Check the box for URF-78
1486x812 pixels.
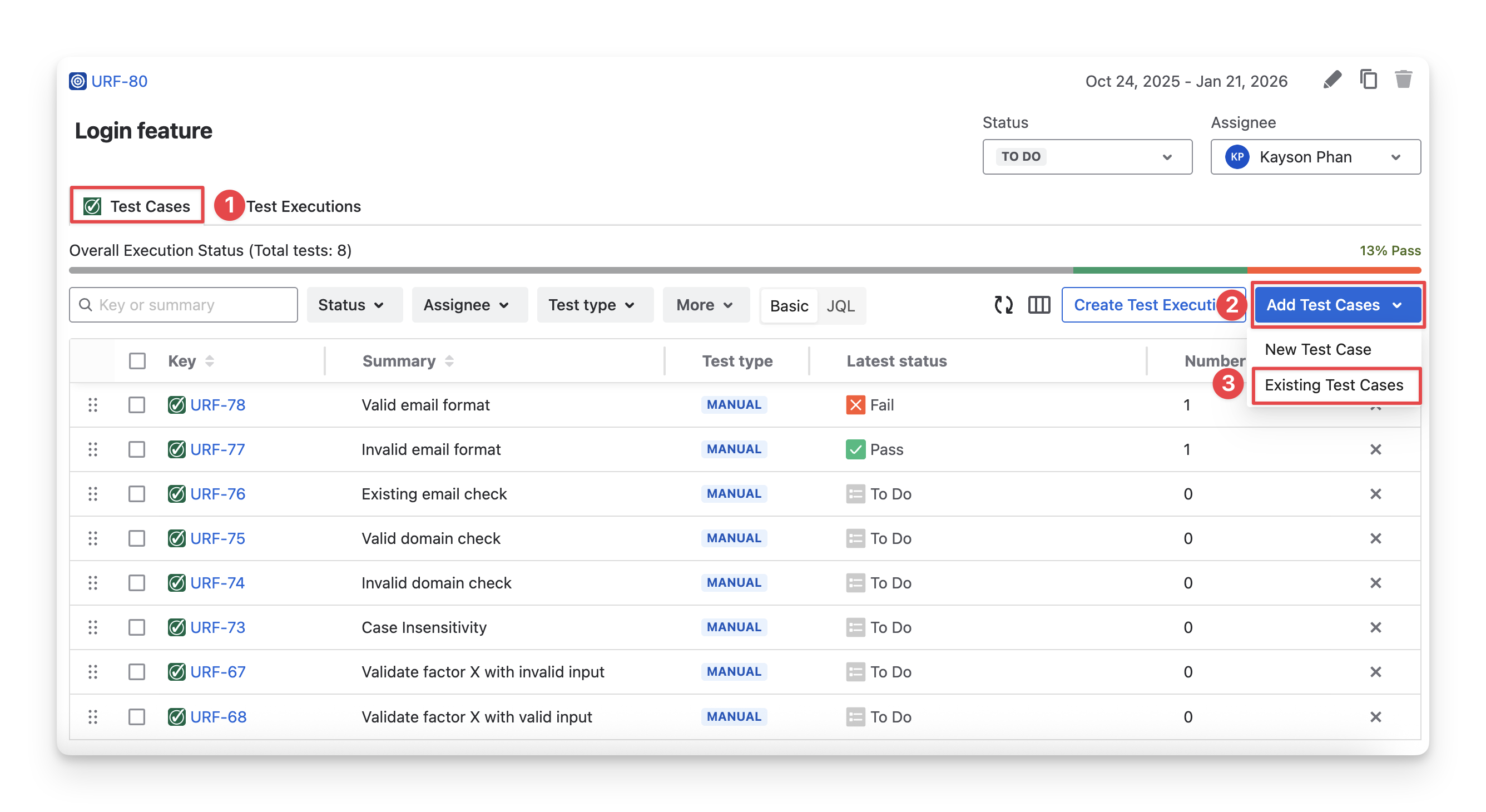(137, 405)
